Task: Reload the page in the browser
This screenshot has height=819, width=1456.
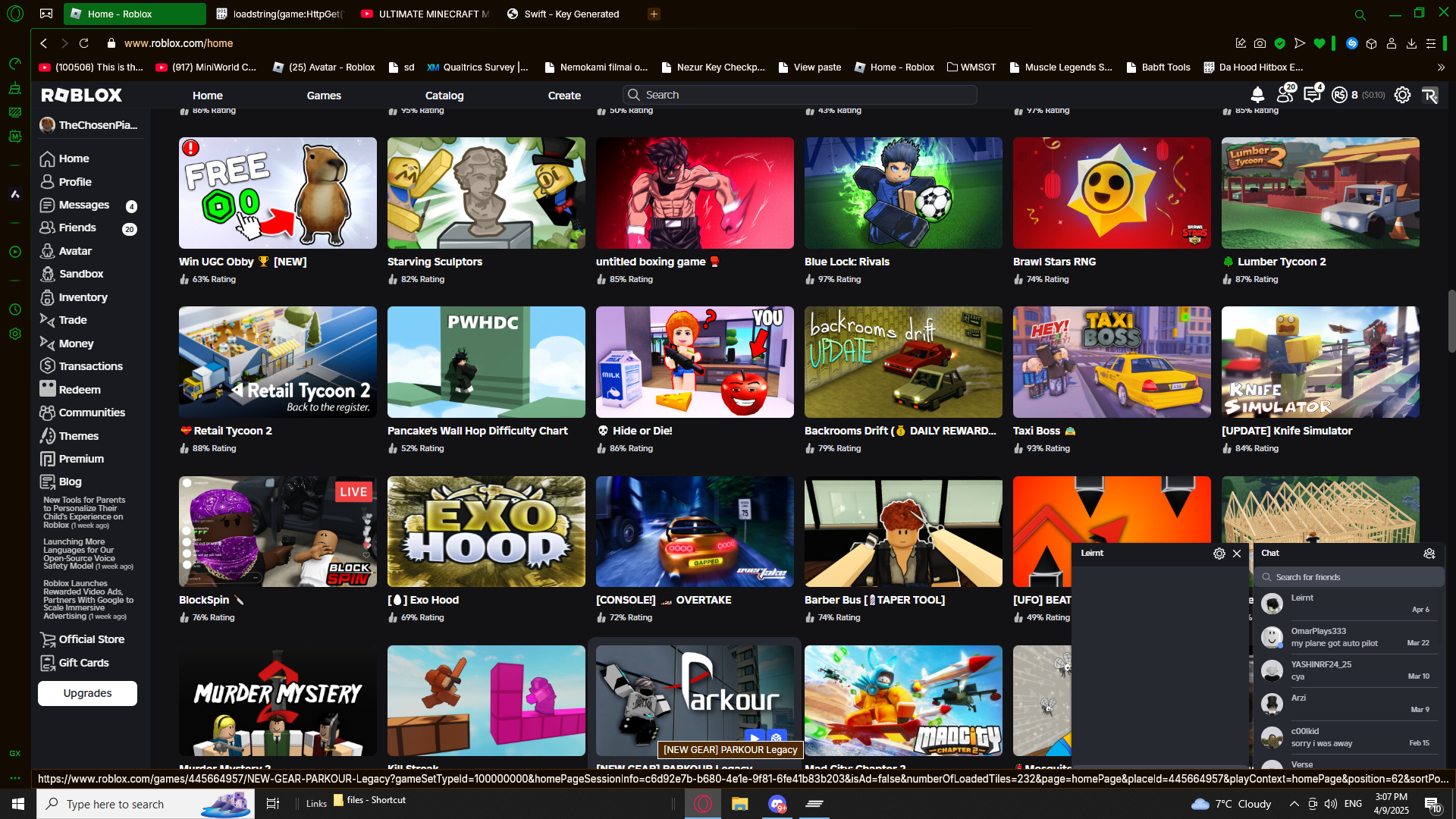Action: point(84,43)
